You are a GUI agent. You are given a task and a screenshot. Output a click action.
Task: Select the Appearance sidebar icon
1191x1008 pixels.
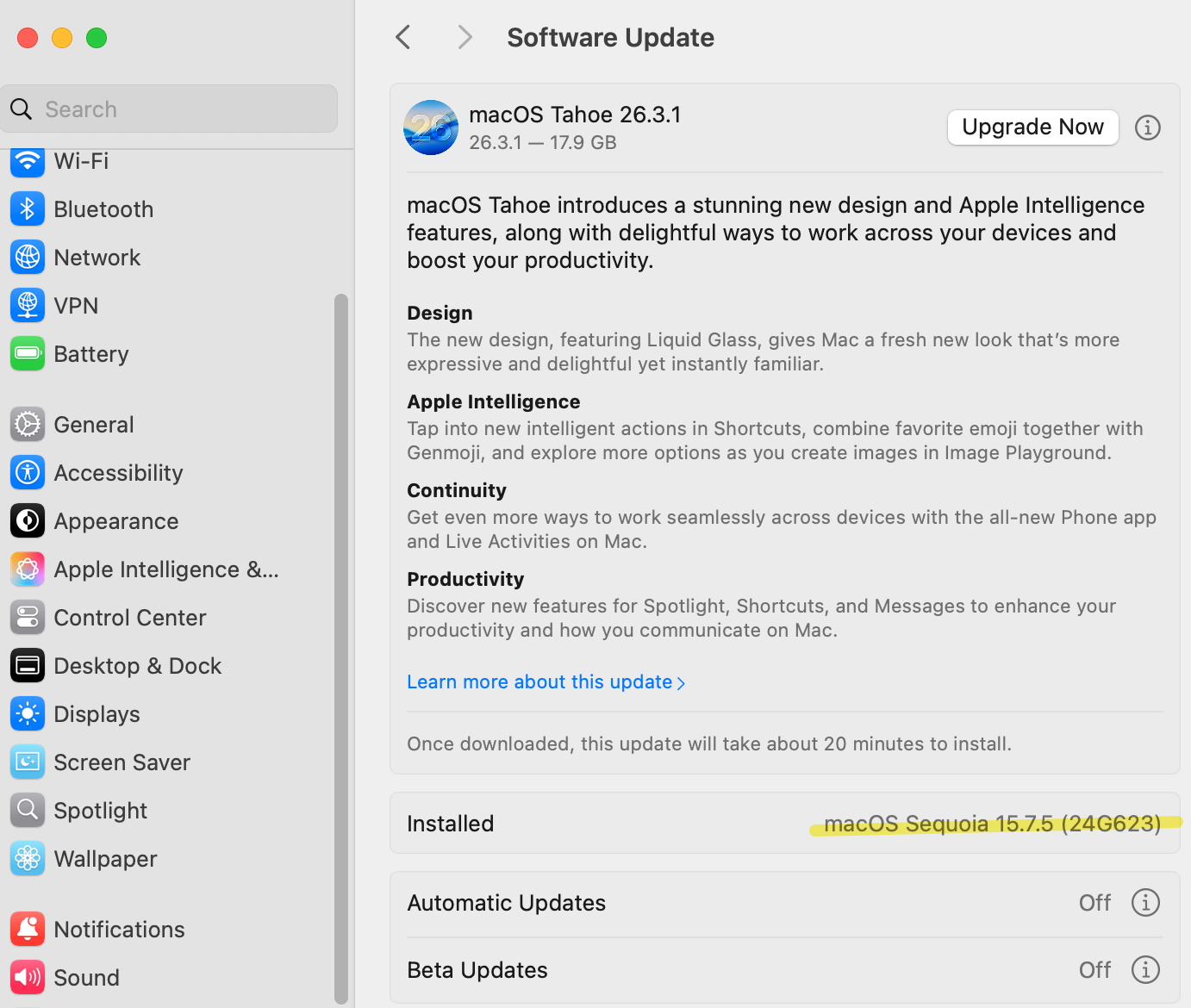(28, 521)
